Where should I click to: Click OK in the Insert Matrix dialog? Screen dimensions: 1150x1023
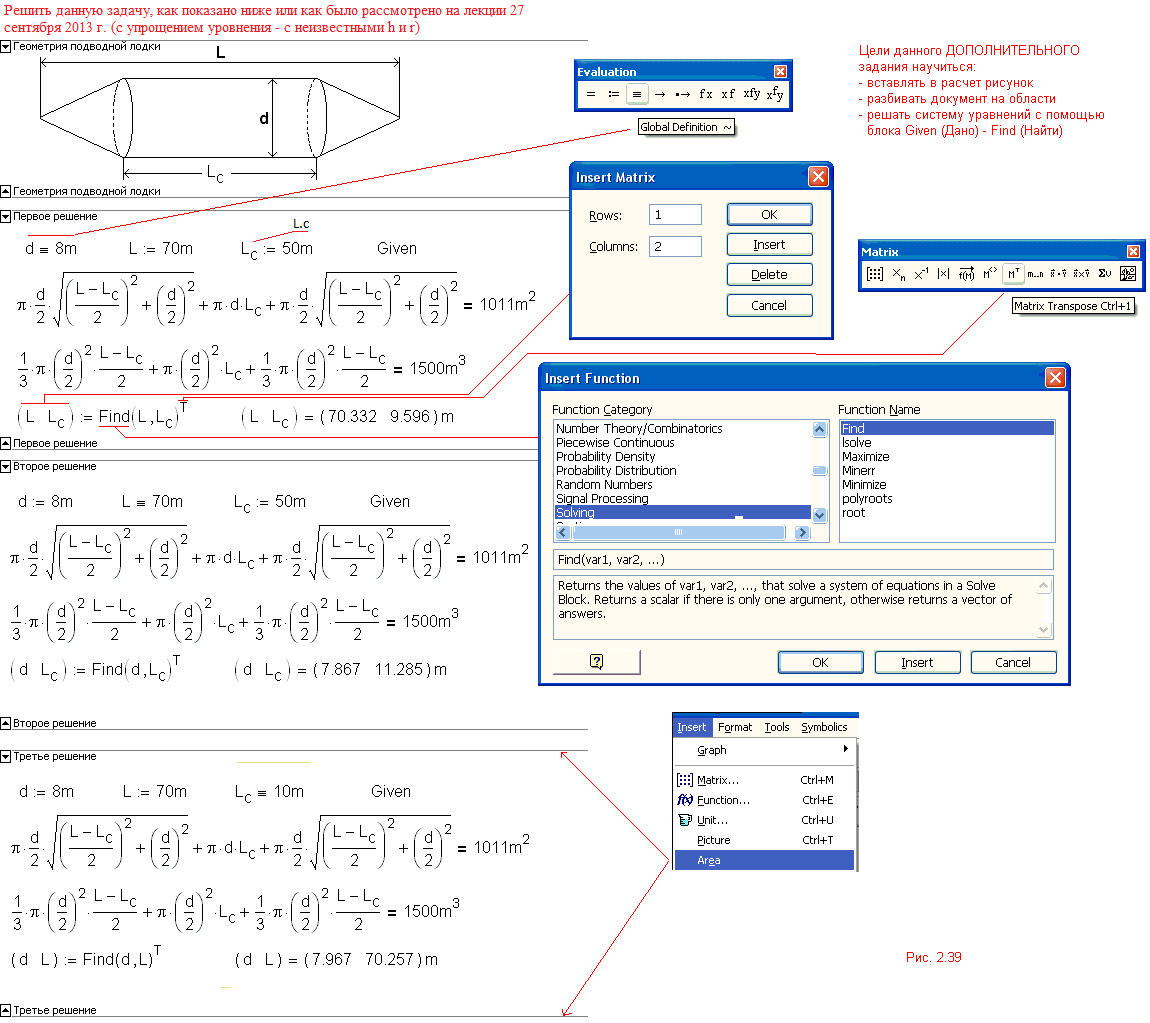[x=769, y=214]
